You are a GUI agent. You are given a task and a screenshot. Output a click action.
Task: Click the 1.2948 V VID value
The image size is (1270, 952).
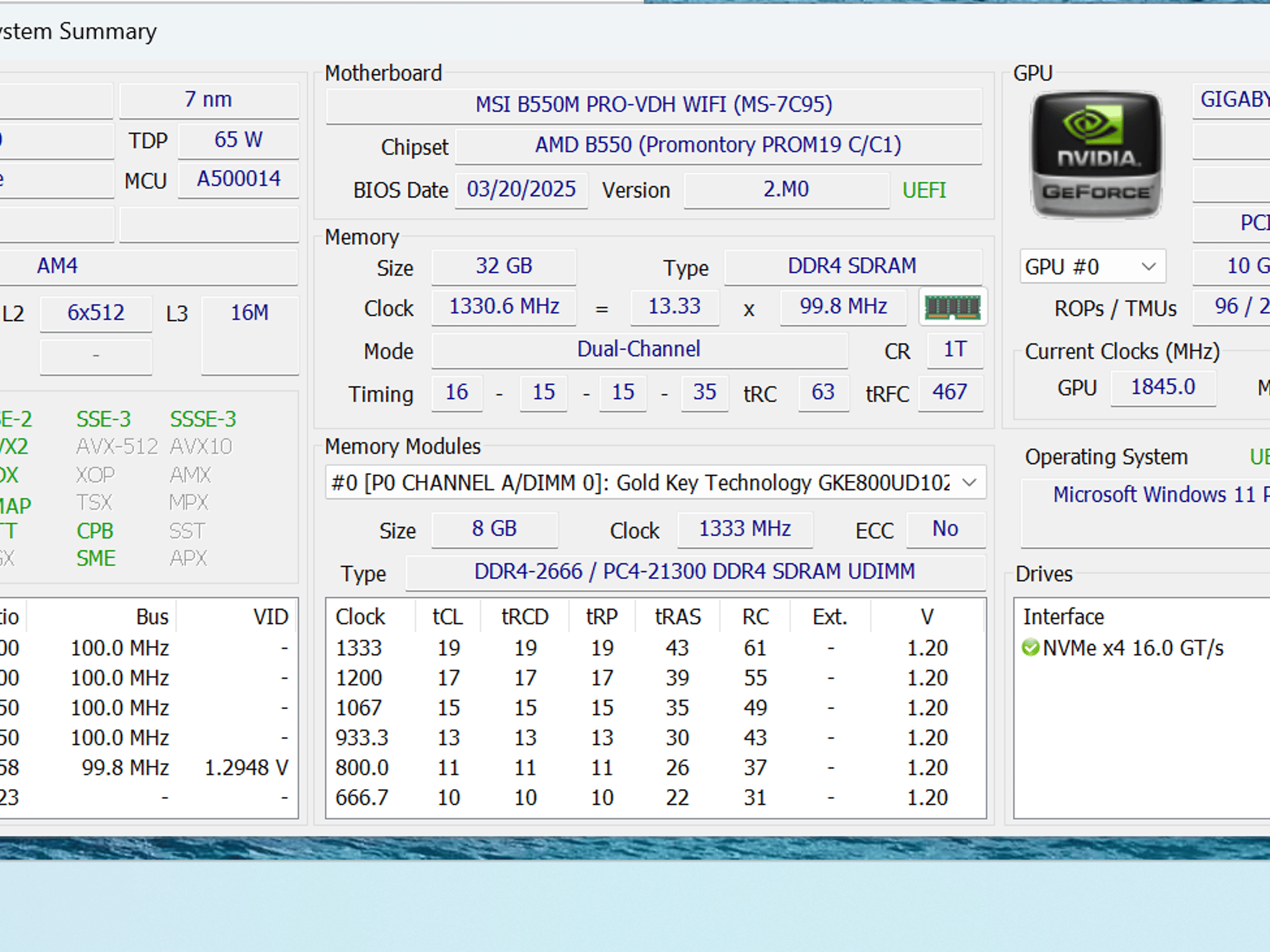click(x=246, y=767)
